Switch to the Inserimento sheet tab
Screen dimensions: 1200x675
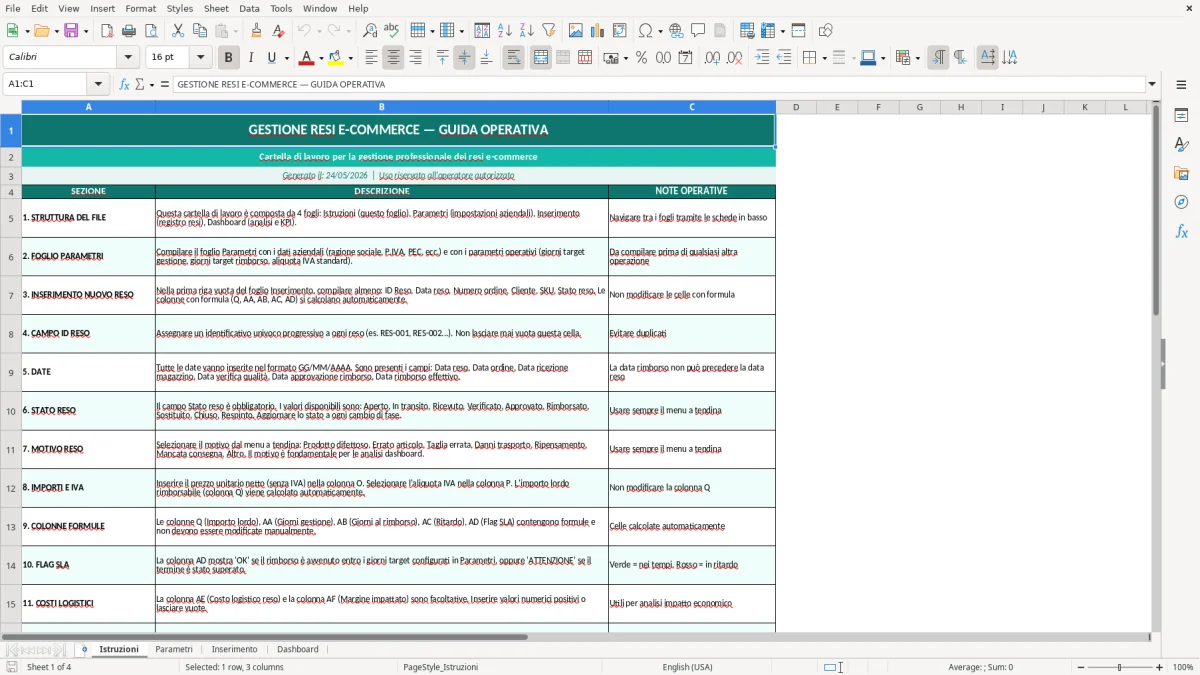point(234,649)
